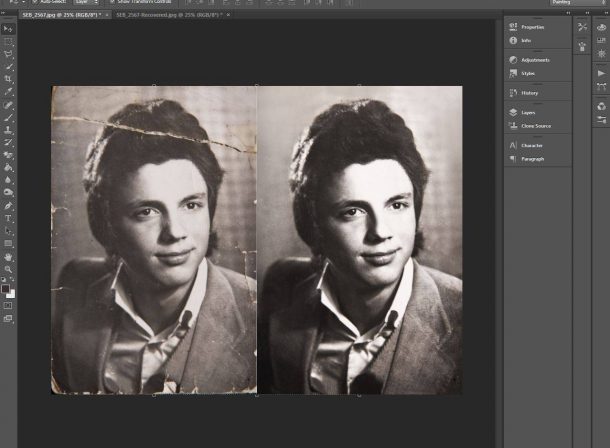Expand the far-right dock double arrows

click(x=606, y=13)
